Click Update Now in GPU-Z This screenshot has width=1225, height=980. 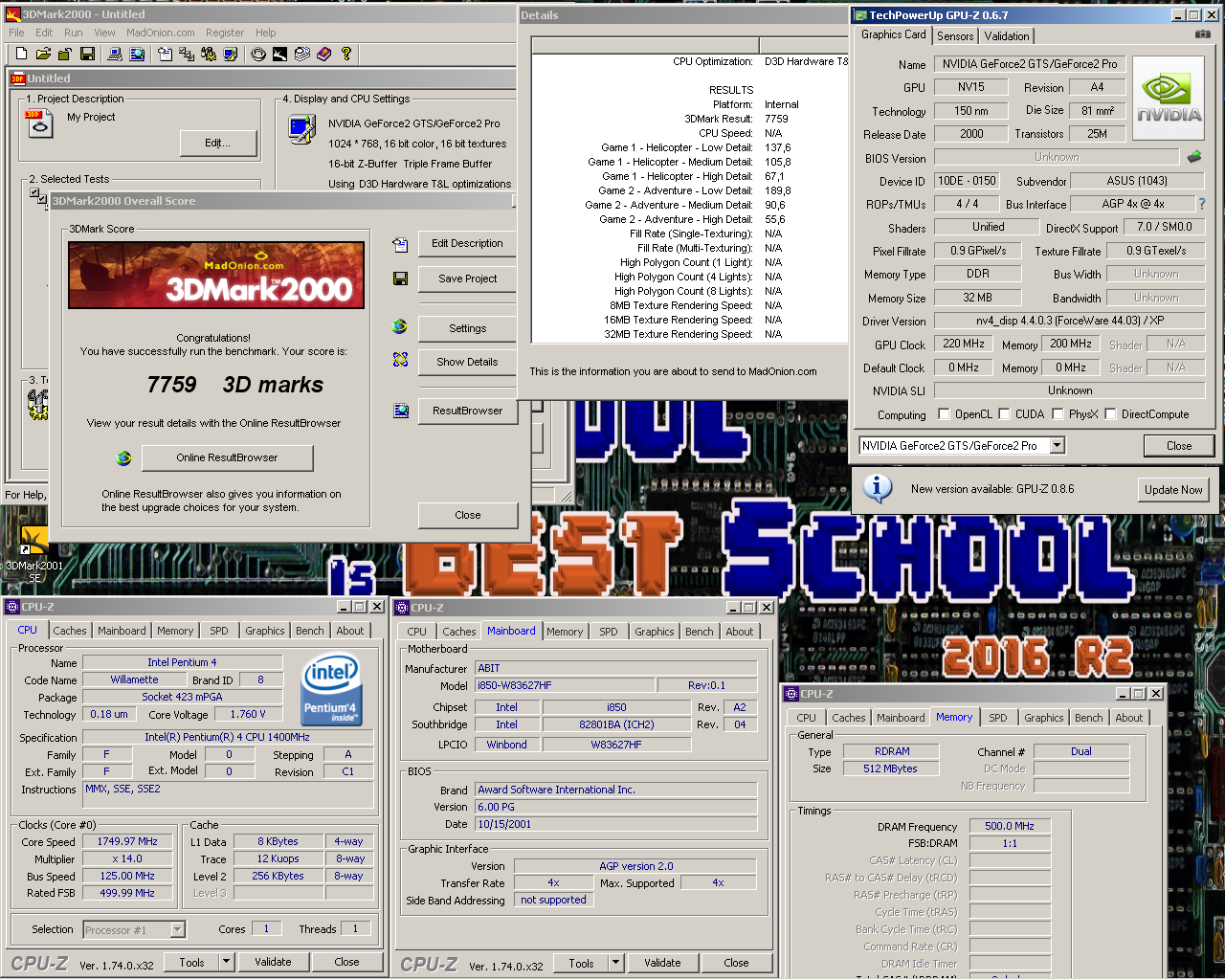[1173, 489]
